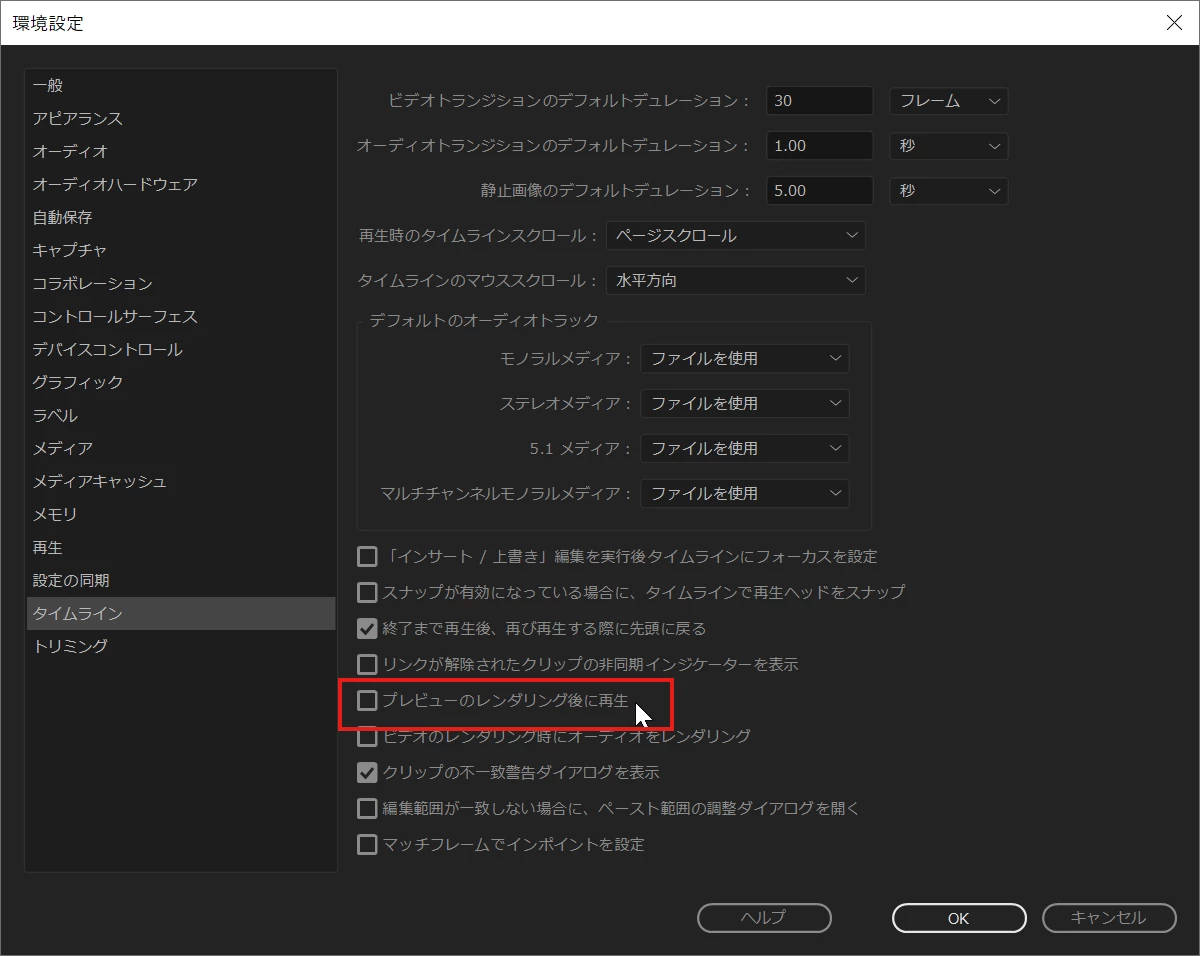
Task: Select ラベル category
Action: 180,416
